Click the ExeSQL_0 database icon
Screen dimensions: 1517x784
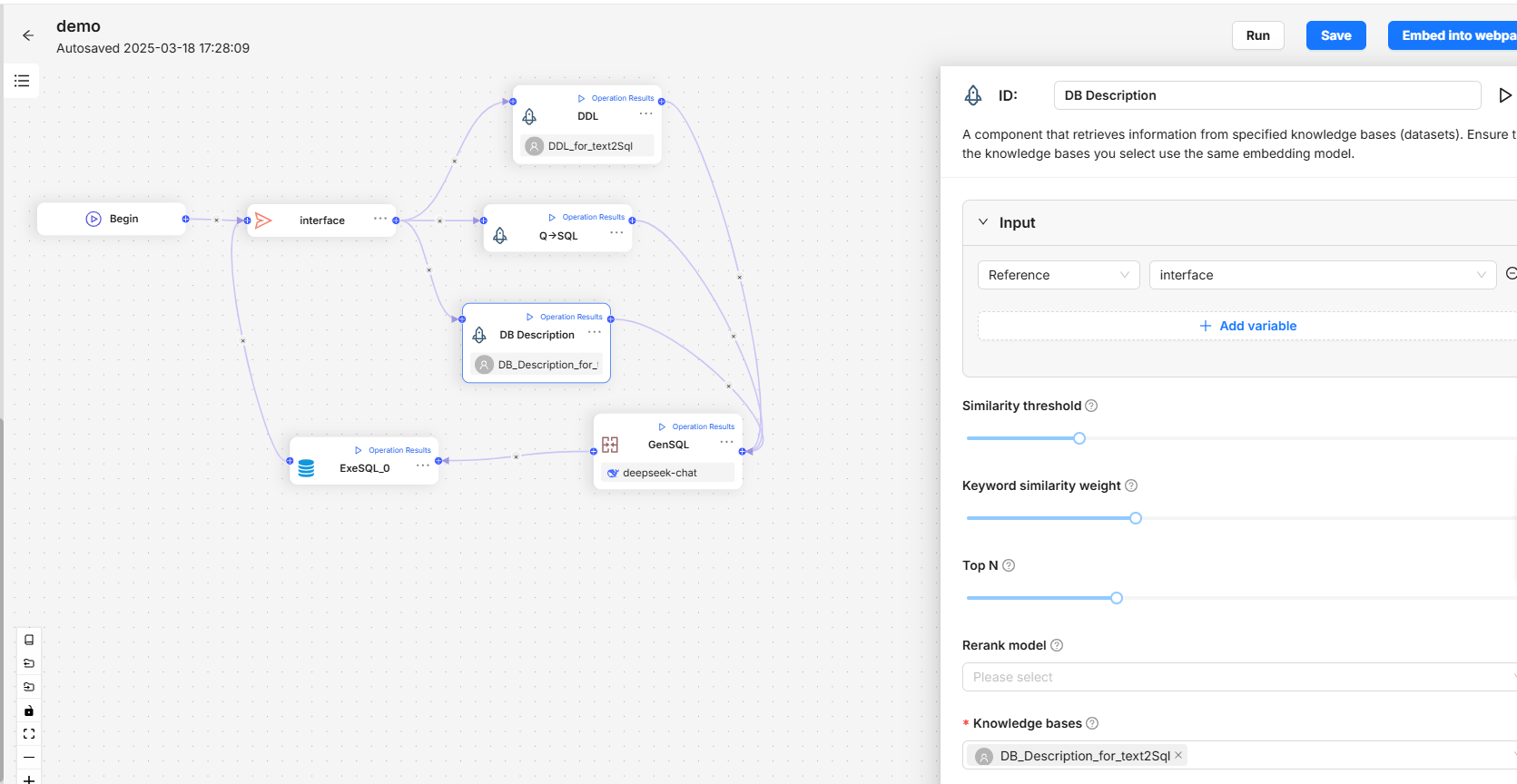307,468
